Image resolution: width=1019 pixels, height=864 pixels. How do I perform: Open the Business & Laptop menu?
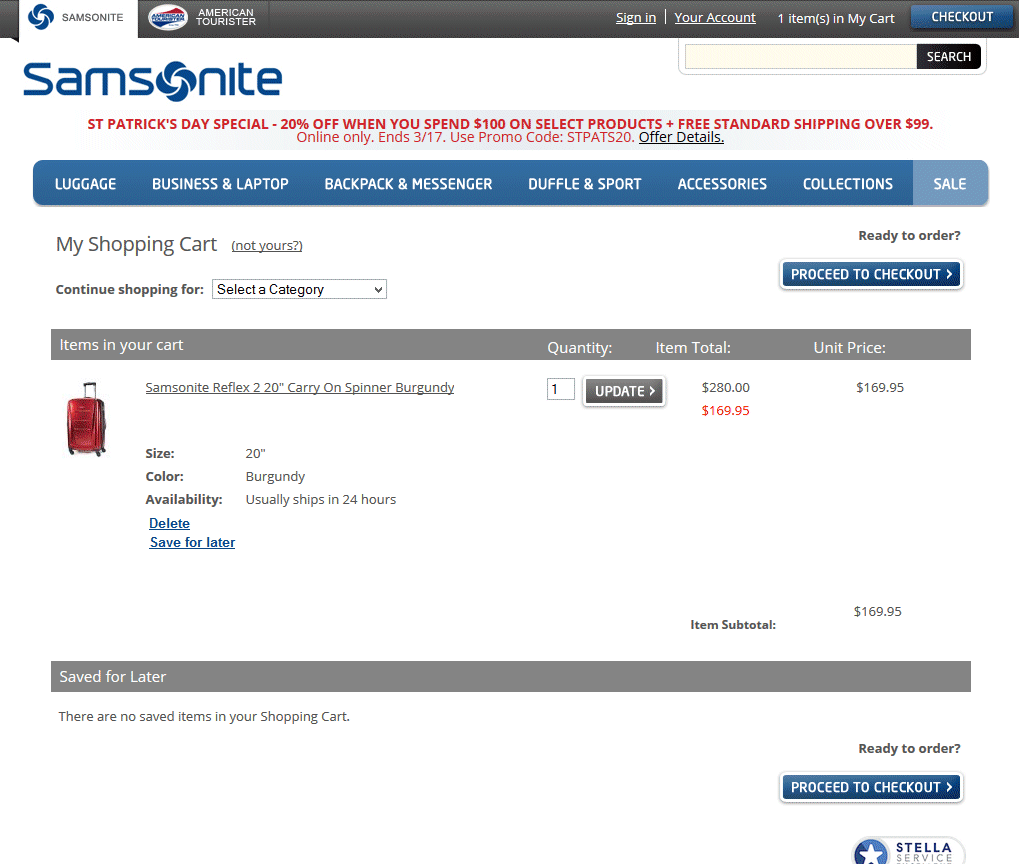pyautogui.click(x=220, y=184)
